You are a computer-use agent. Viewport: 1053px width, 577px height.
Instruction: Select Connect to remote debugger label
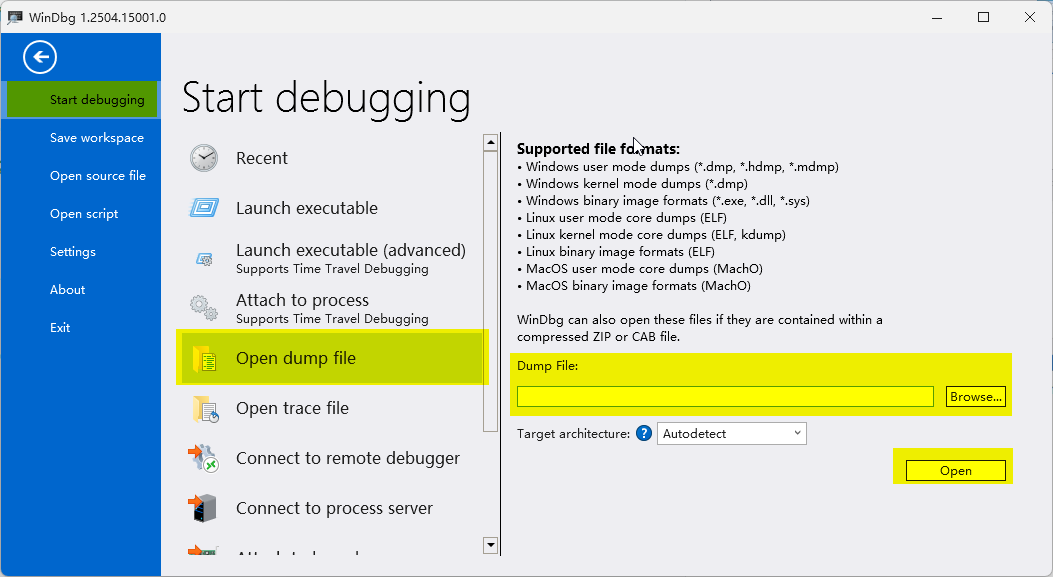click(348, 458)
